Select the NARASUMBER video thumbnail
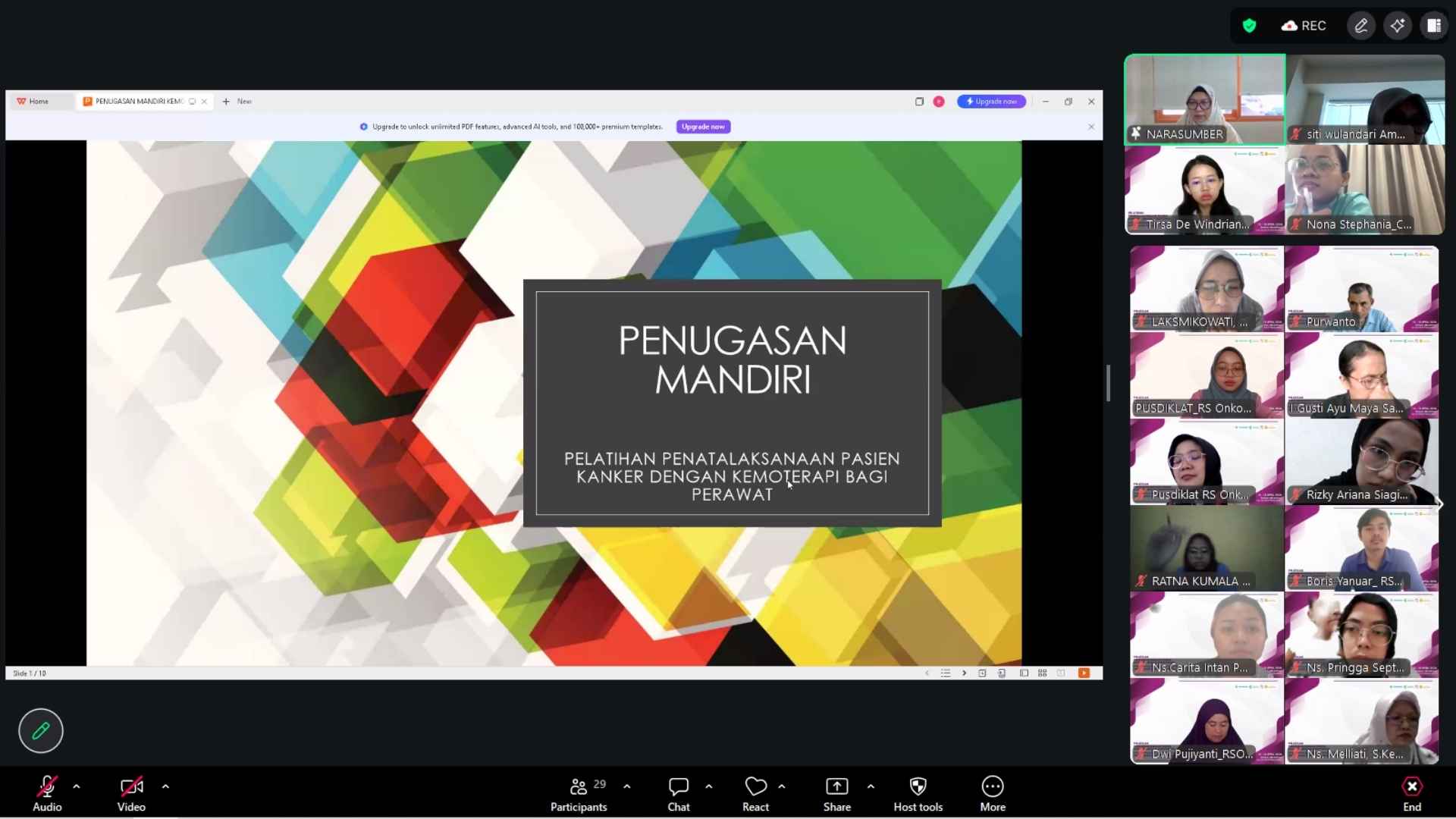 (x=1204, y=99)
